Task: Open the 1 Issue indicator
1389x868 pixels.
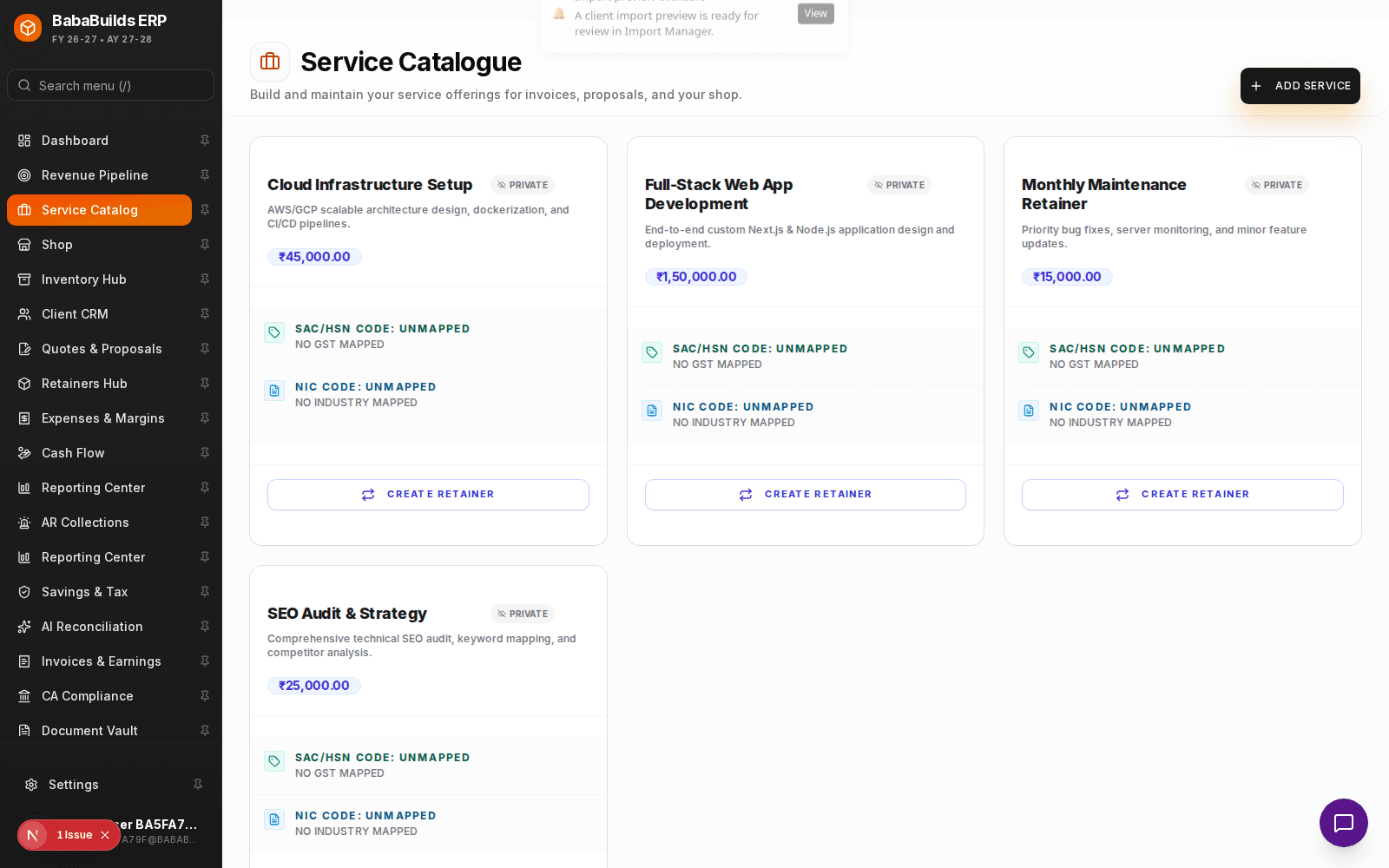Action: click(75, 835)
